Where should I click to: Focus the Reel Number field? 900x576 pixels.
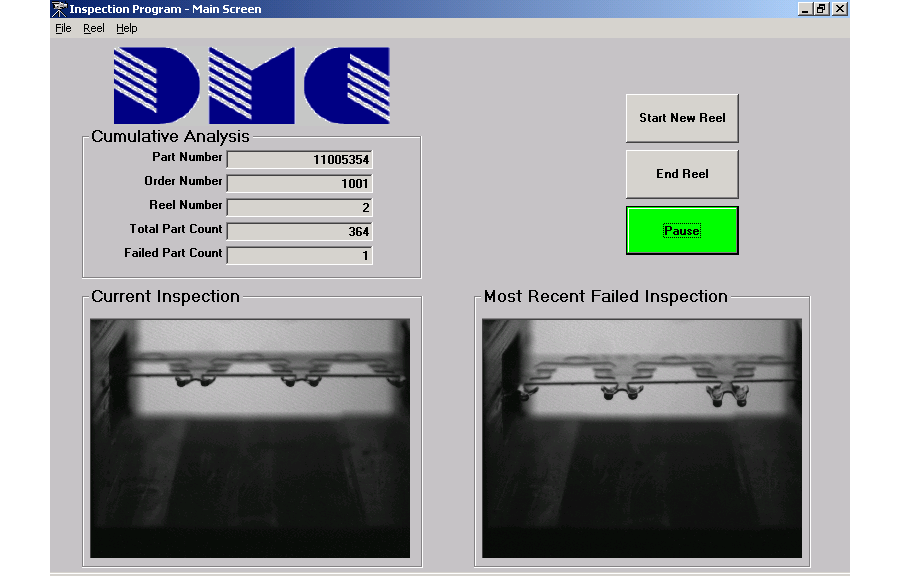300,208
